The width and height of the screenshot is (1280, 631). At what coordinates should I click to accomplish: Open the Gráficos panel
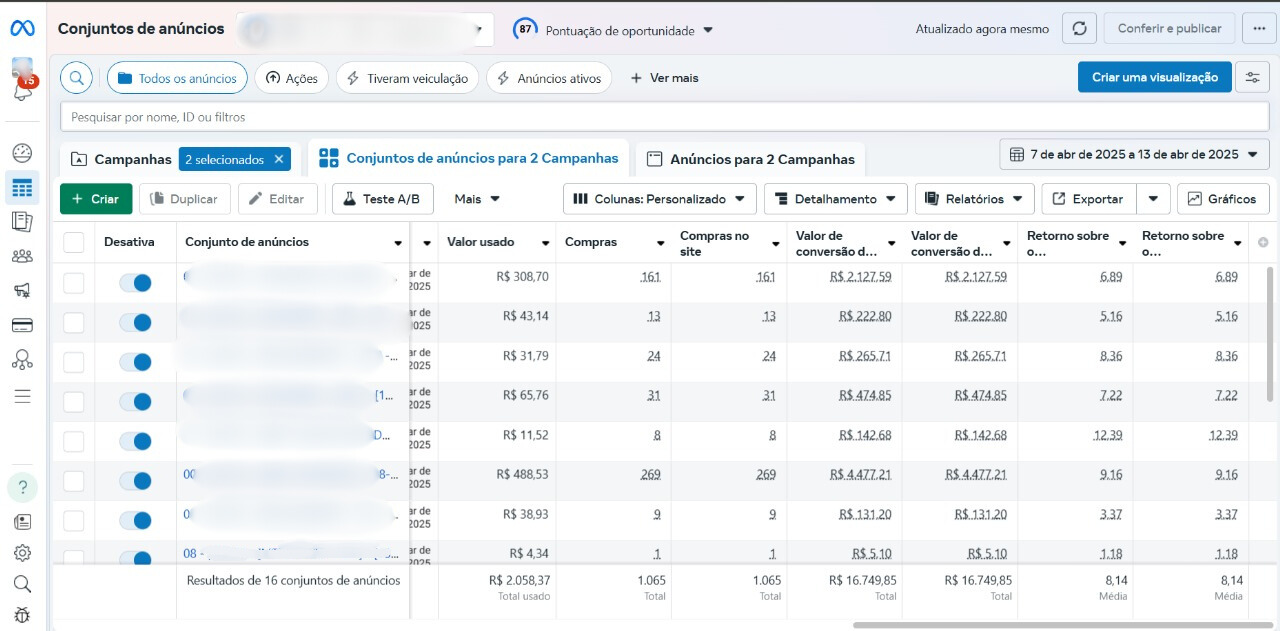coord(1223,199)
